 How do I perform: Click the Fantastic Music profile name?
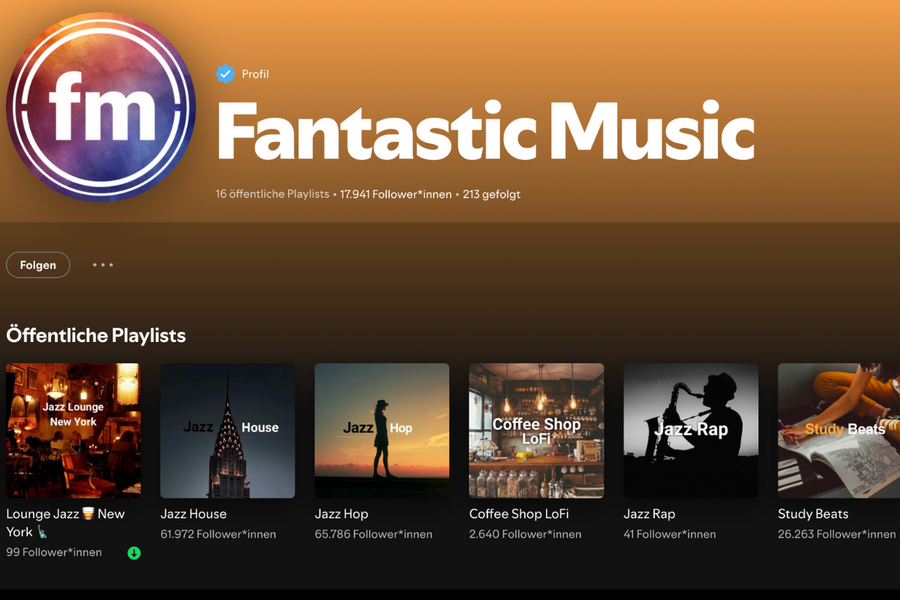click(x=486, y=131)
